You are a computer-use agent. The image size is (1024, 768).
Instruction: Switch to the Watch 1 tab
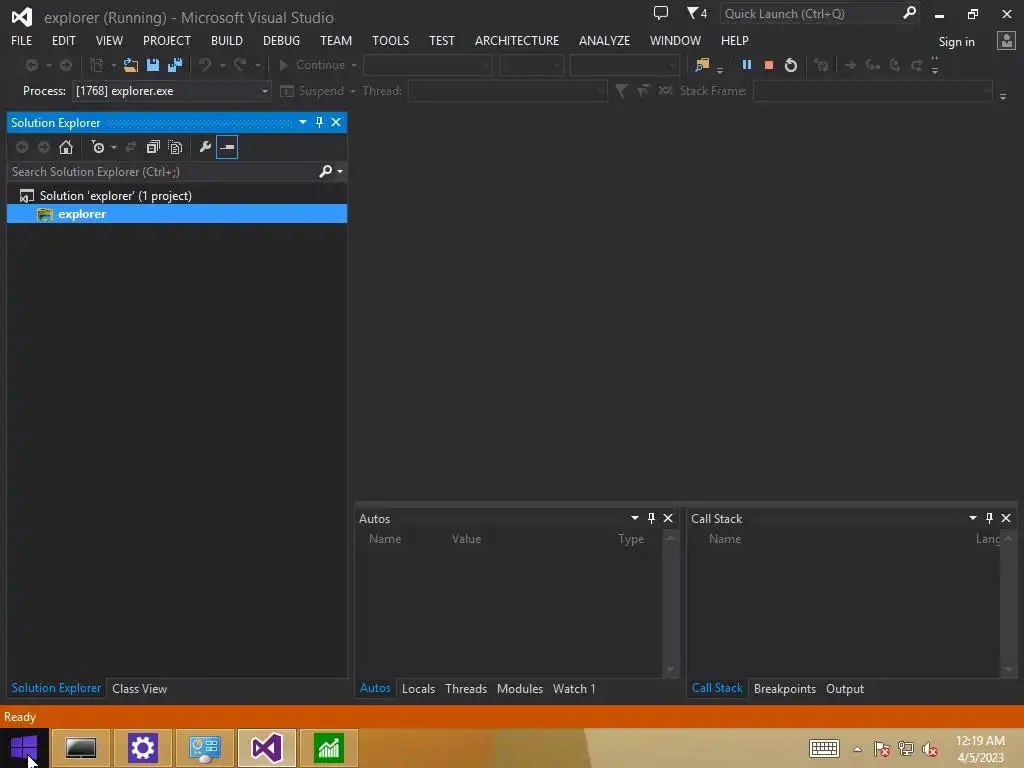coord(574,688)
